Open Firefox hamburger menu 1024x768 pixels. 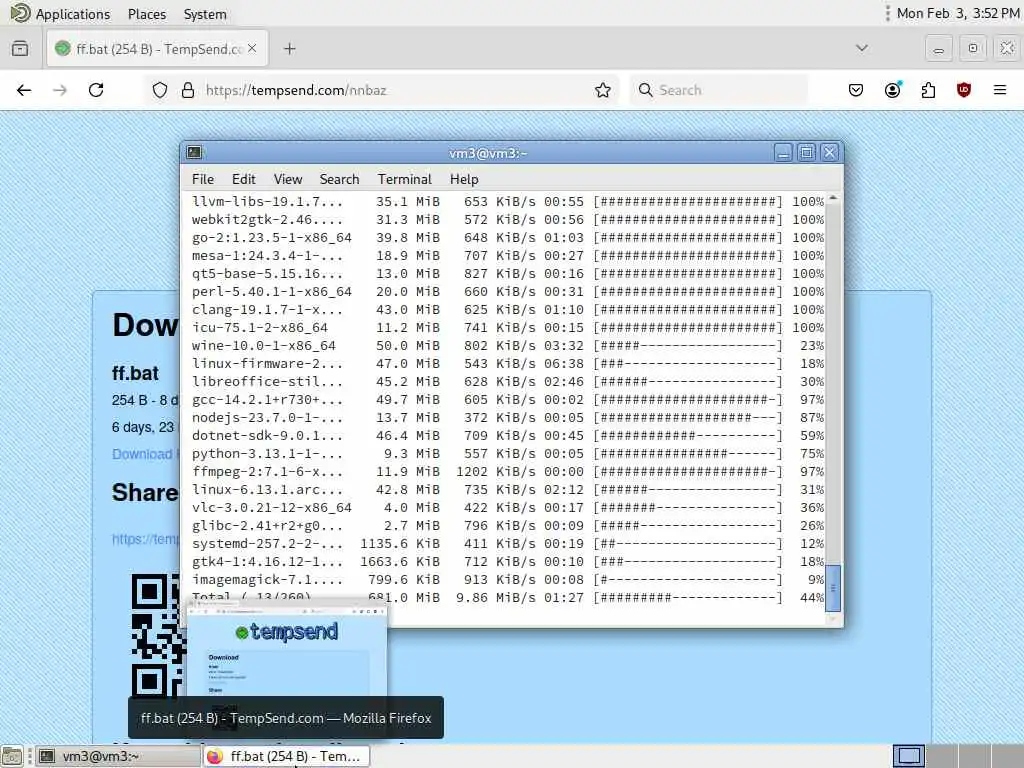tap(1000, 90)
